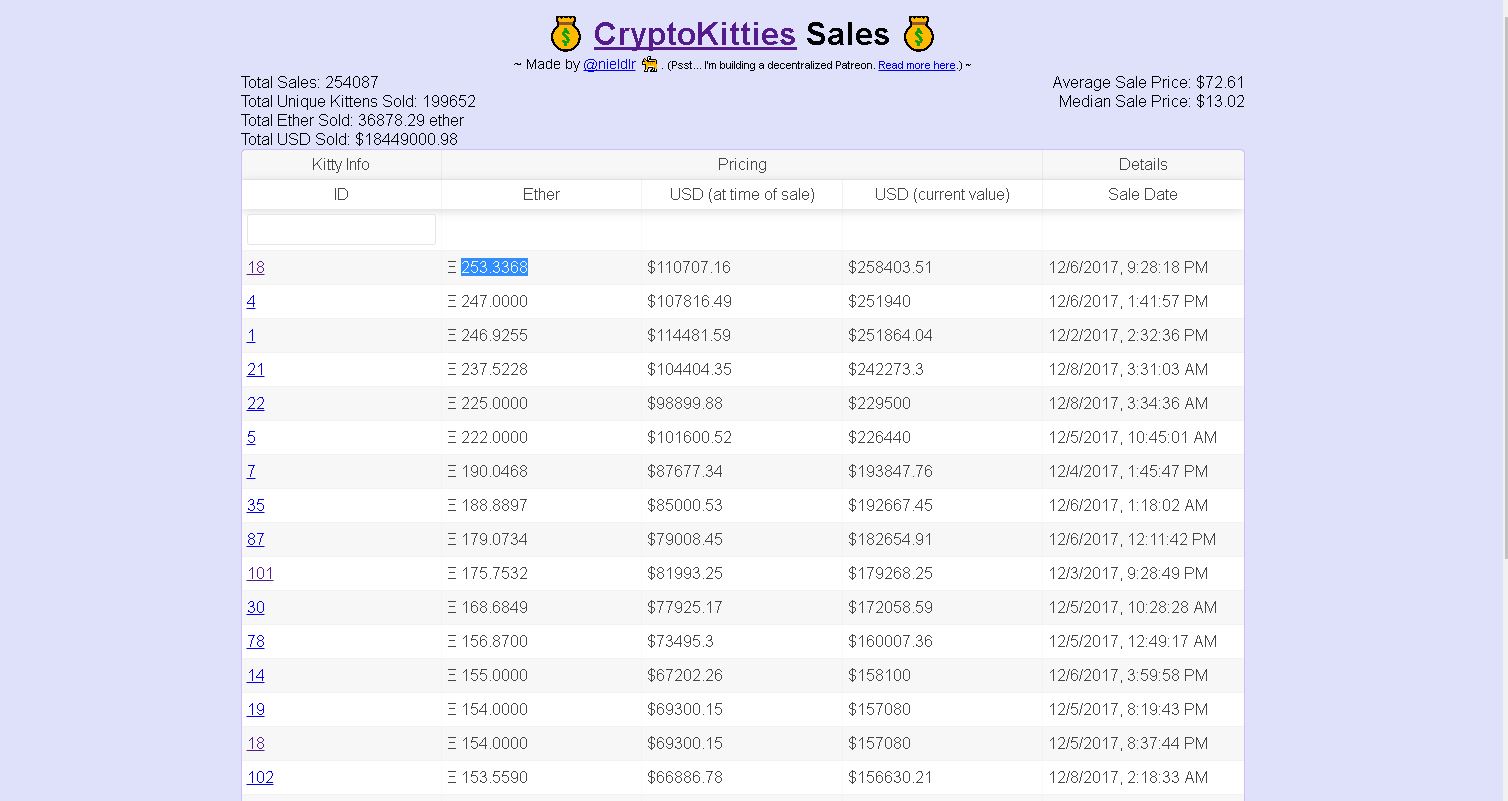This screenshot has height=801, width=1508.
Task: Click the current value $172058.59
Action: click(890, 607)
